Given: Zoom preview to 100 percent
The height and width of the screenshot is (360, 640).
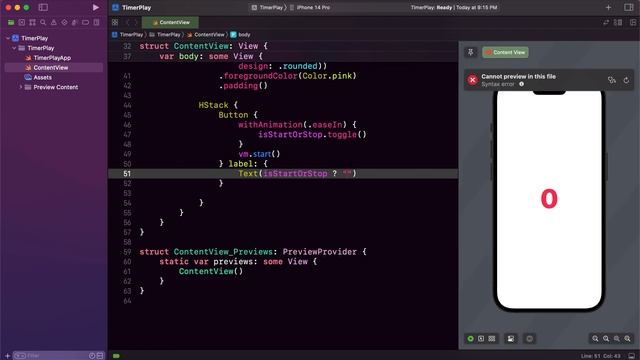Looking at the screenshot, I should 606,338.
